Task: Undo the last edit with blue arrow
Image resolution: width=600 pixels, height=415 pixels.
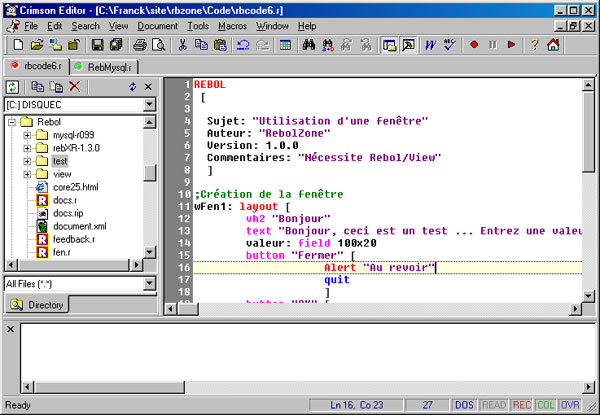Action: [243, 45]
